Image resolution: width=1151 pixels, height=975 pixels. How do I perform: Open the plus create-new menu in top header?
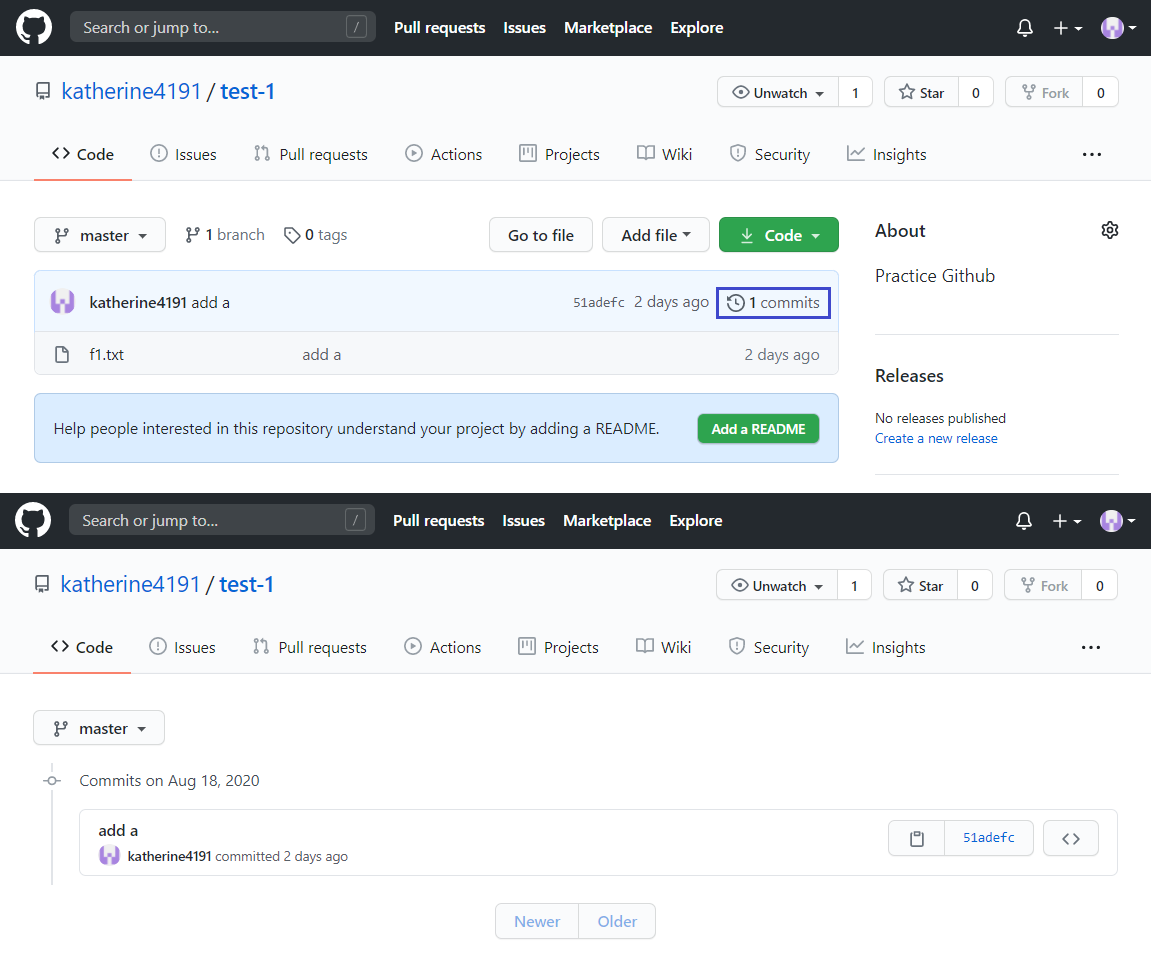pyautogui.click(x=1067, y=28)
